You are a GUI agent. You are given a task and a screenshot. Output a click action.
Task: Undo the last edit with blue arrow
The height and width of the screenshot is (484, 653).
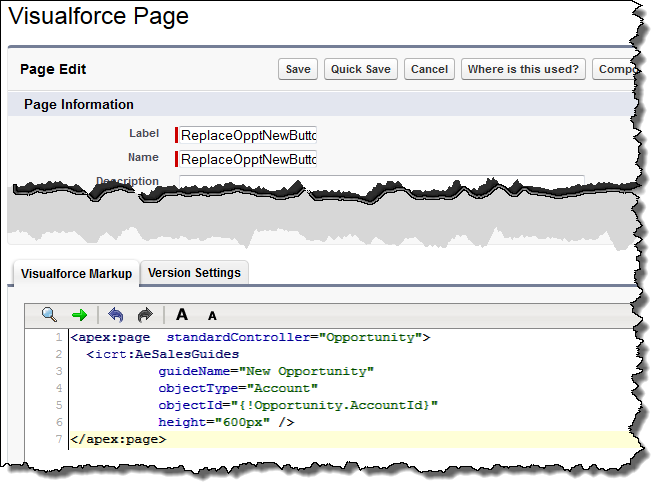tap(115, 315)
